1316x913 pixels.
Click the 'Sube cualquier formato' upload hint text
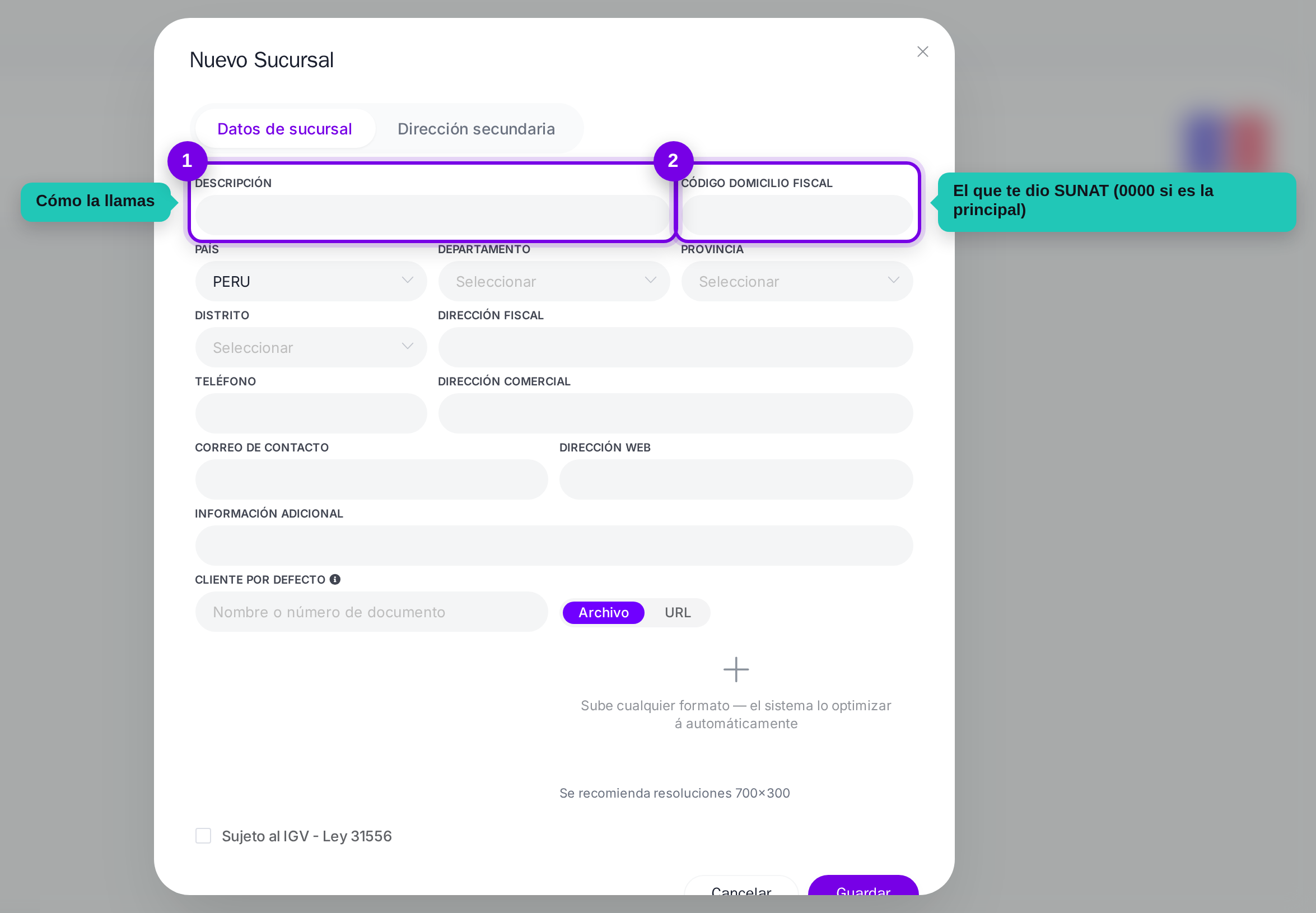pos(735,715)
